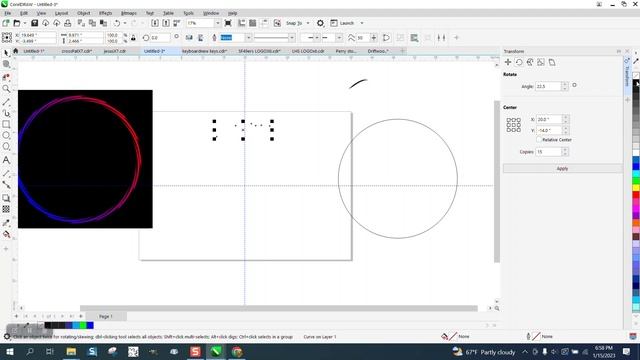The height and width of the screenshot is (360, 640).
Task: Switch to Skew mode in Transform docker
Action: (x=552, y=62)
